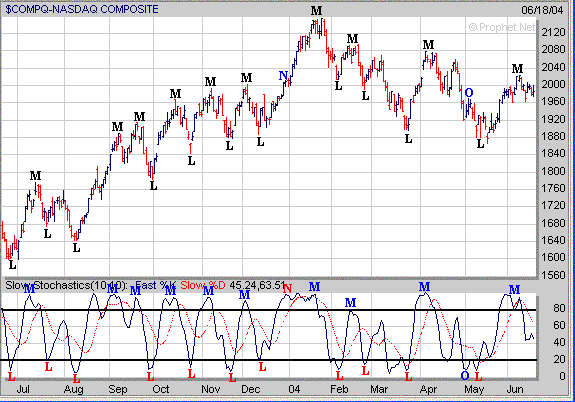Click the blue N marker on price chart
The height and width of the screenshot is (402, 575).
283,76
